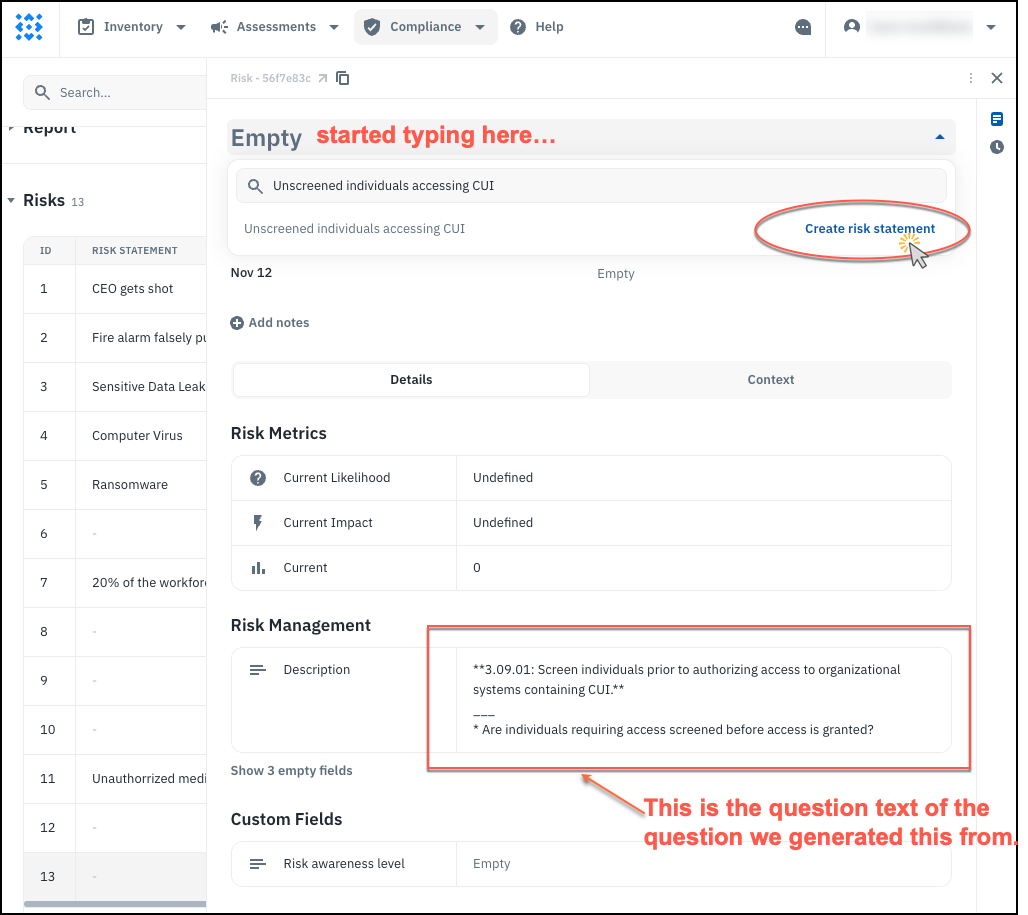The image size is (1028, 915).
Task: Select the Ransomware risk row
Action: [x=130, y=485]
